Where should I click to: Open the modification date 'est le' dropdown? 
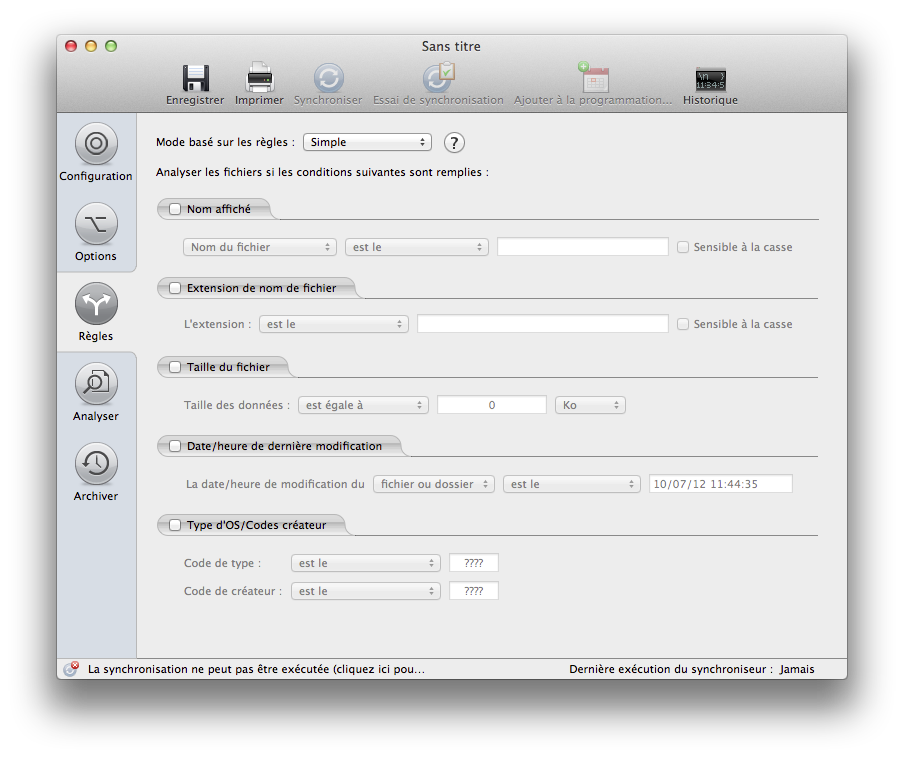coord(571,484)
